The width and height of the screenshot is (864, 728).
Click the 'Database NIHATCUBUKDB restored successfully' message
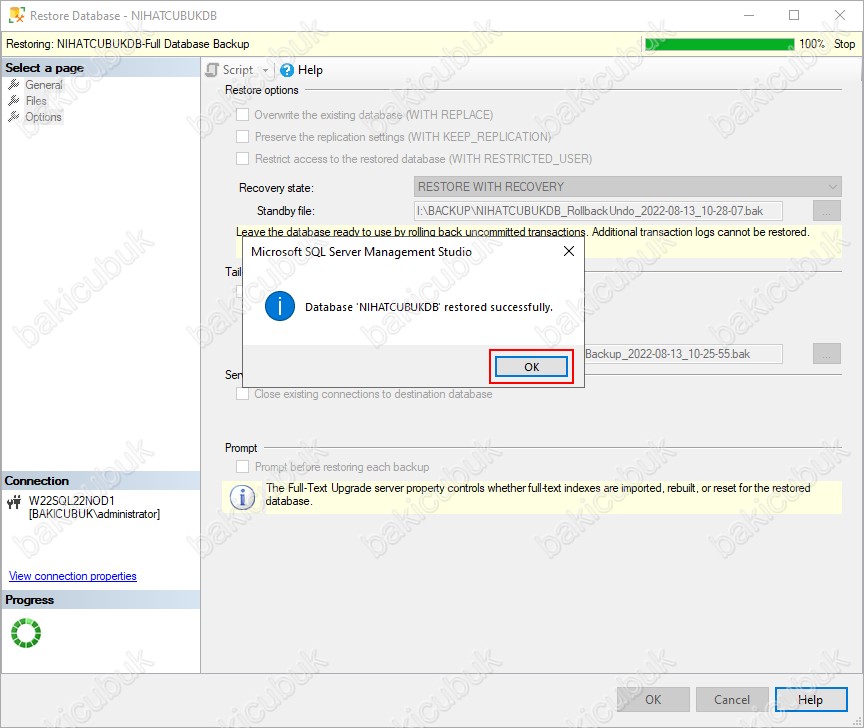click(429, 307)
